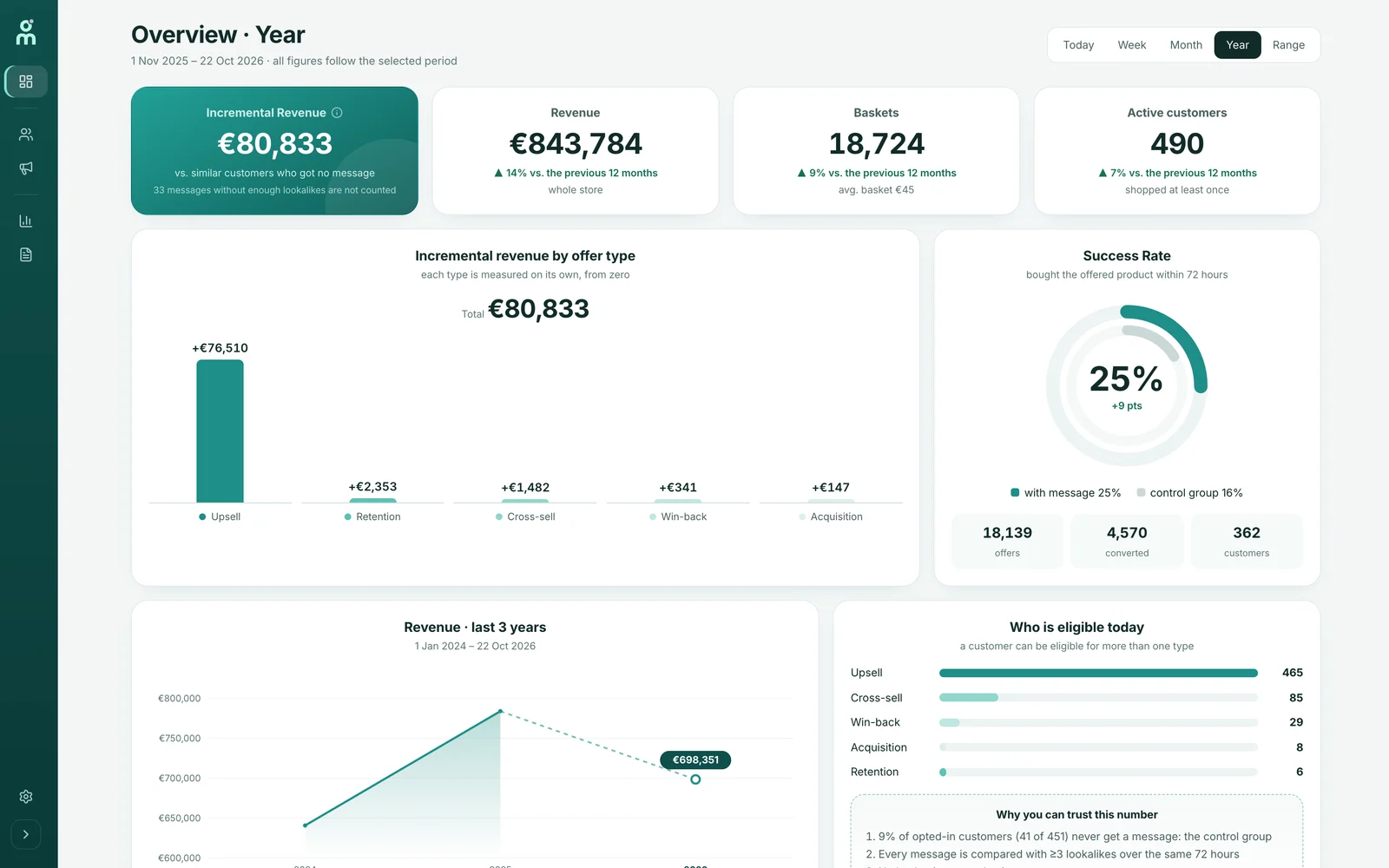Click the Win-back eligibility bar
This screenshot has width=1389, height=868.
[x=1098, y=722]
